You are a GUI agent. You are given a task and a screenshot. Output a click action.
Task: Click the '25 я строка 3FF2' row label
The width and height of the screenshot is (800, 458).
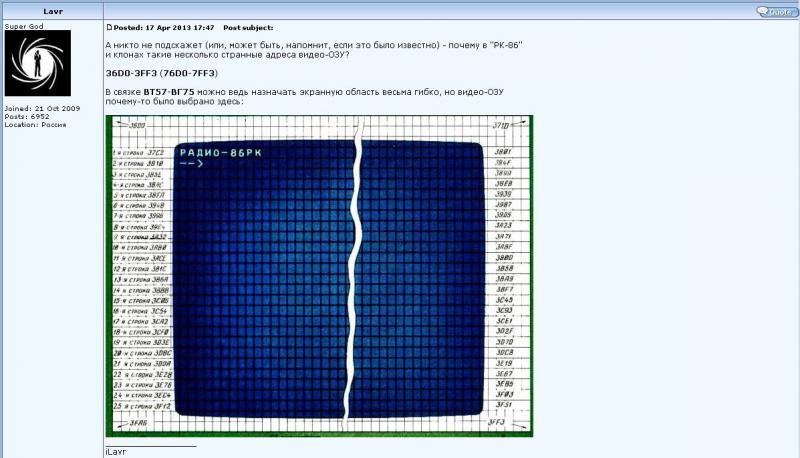tap(141, 406)
